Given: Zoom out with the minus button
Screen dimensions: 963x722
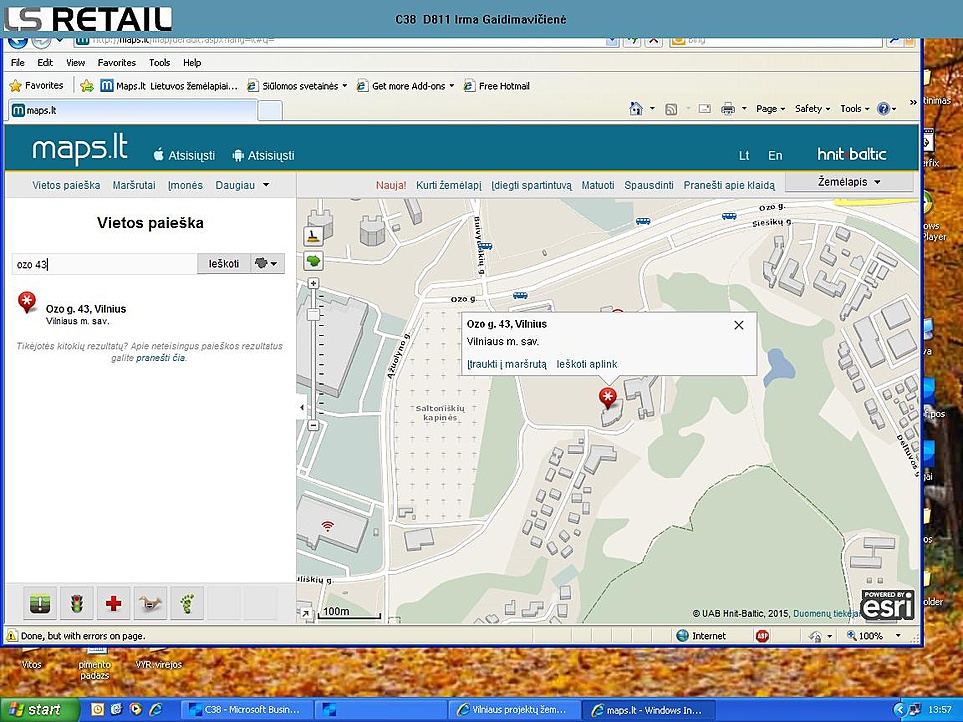Looking at the screenshot, I should 313,425.
